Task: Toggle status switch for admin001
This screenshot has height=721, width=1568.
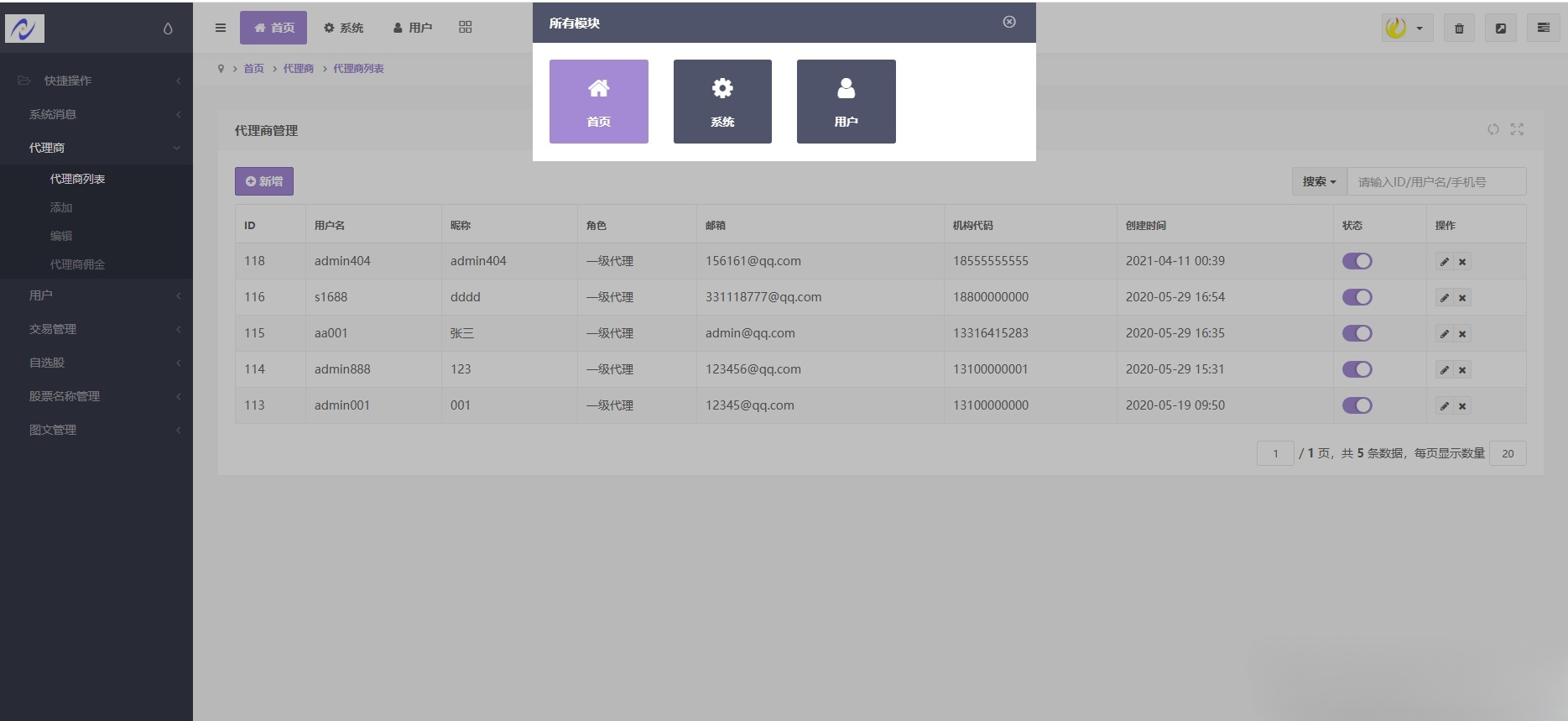Action: [x=1357, y=405]
